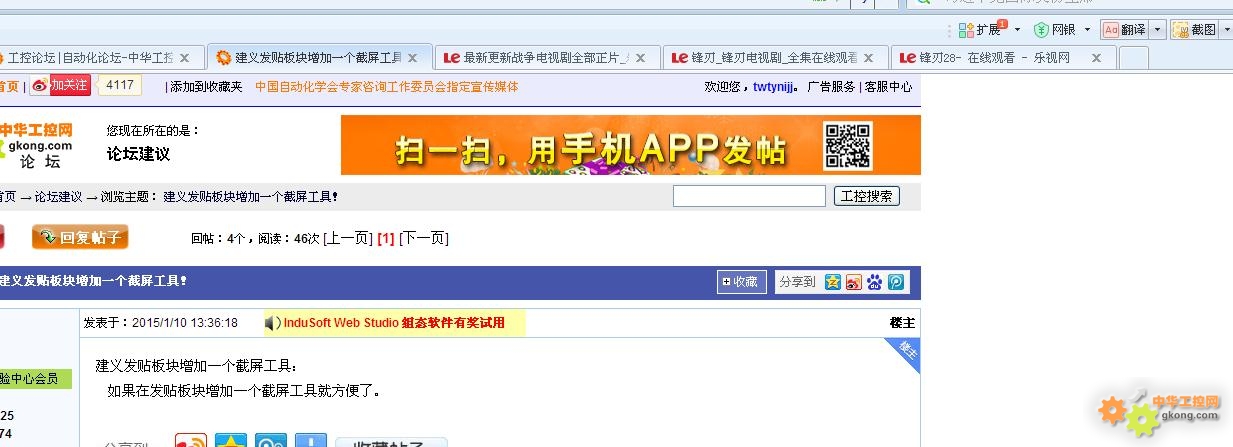Image resolution: width=1233 pixels, height=447 pixels.
Task: Close the 锋刃_锋刃电视剧 tab
Action: (868, 58)
